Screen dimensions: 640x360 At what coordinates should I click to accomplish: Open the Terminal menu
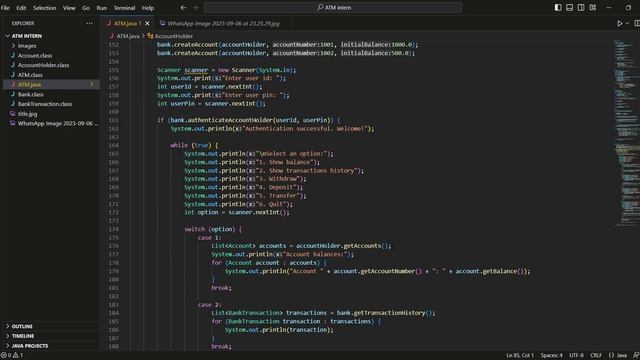pos(124,8)
